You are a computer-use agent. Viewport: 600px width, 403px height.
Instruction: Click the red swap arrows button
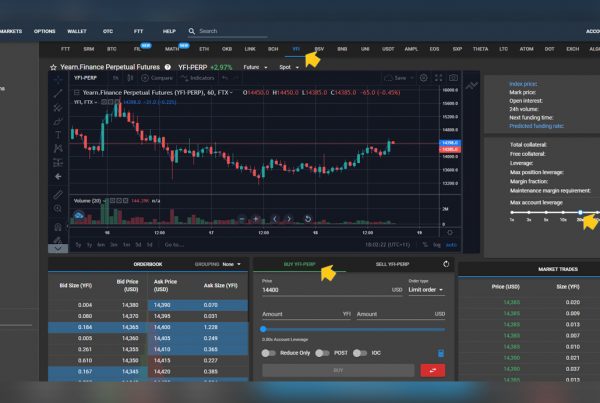click(x=432, y=370)
